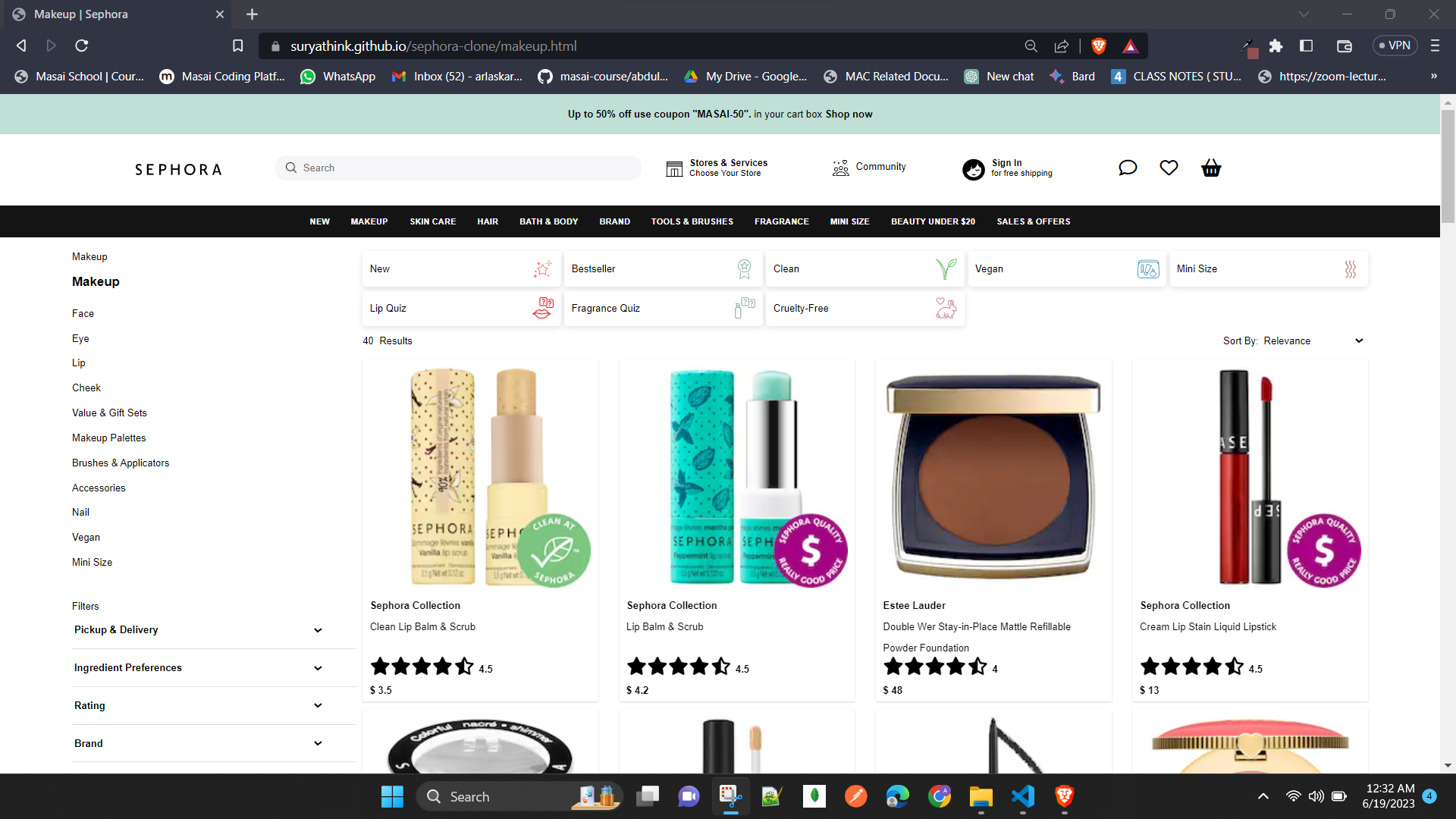Click the Community people icon
The width and height of the screenshot is (1456, 819).
840,168
